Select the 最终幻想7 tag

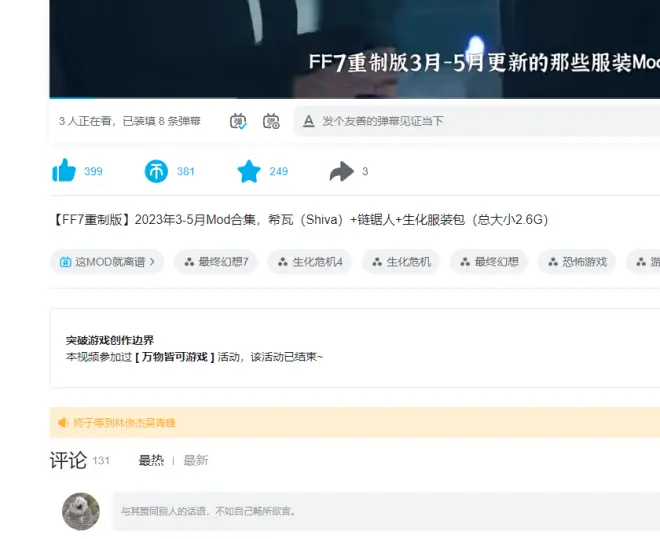pos(216,262)
